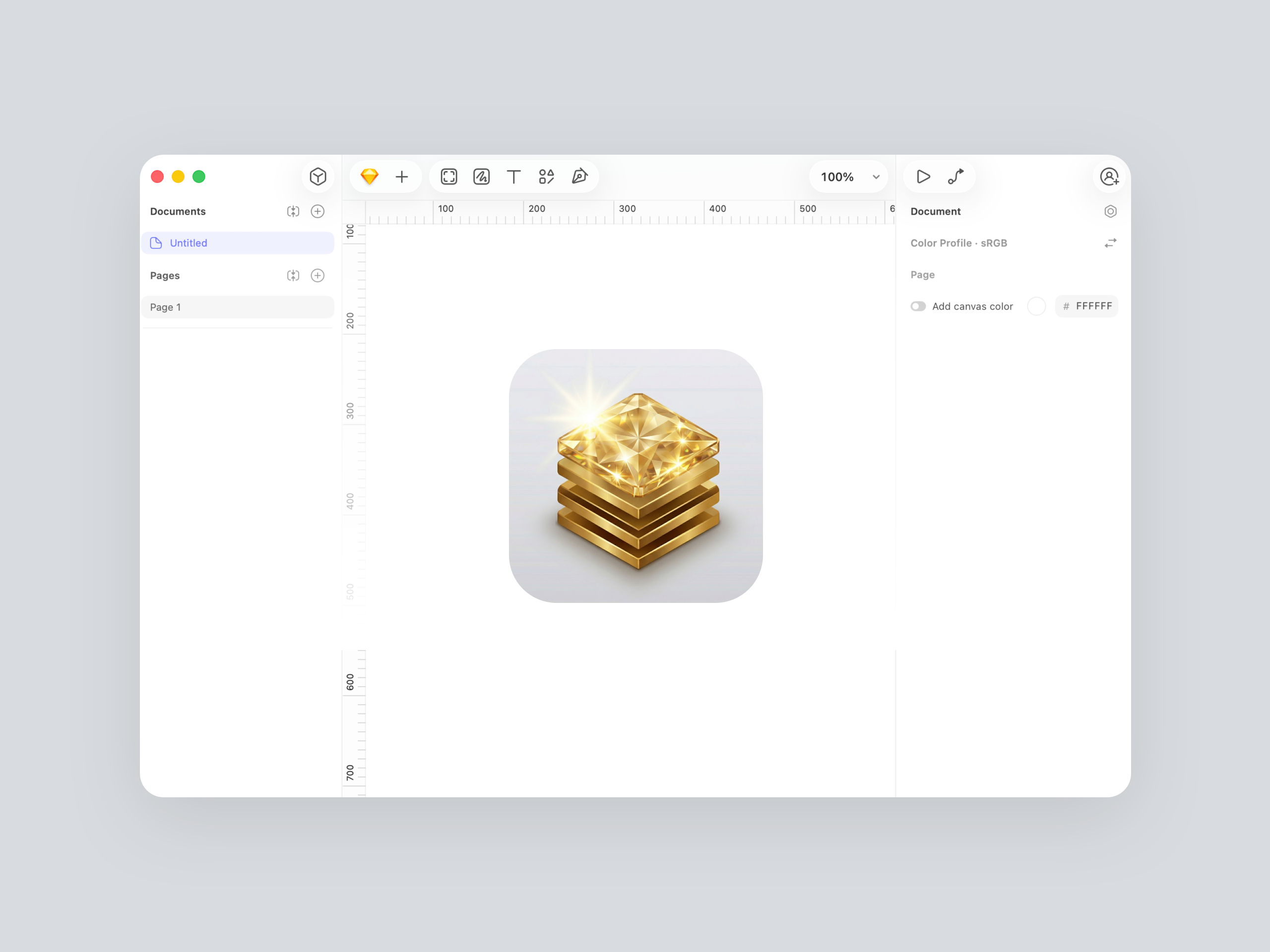Select Page 1 in the Pages list
Viewport: 1270px width, 952px height.
165,307
